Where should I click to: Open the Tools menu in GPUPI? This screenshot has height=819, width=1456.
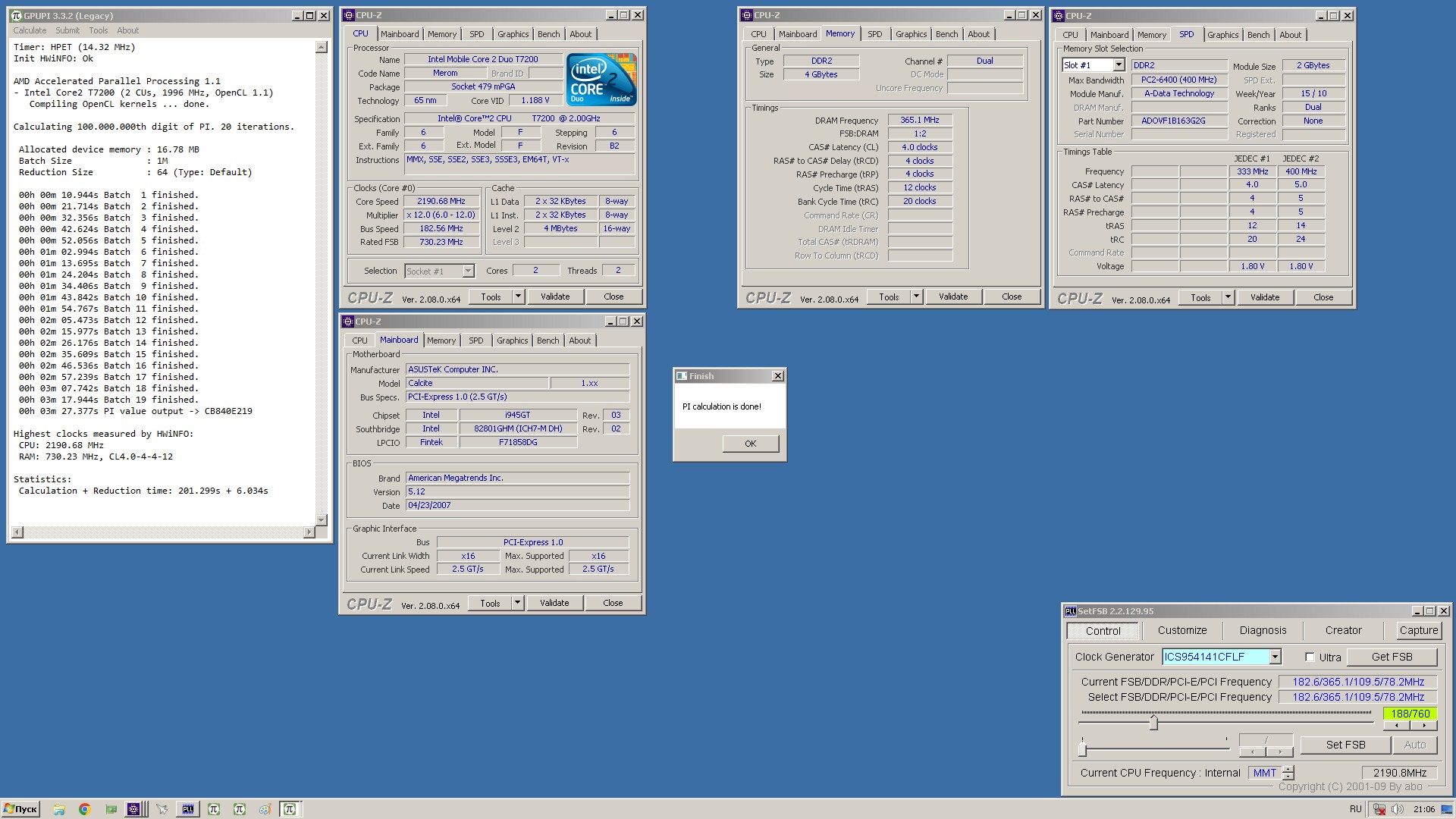[x=99, y=30]
